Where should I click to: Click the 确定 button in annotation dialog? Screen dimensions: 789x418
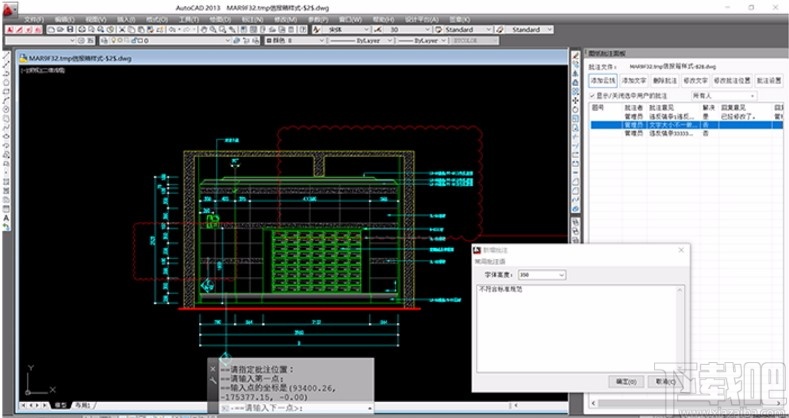point(626,381)
